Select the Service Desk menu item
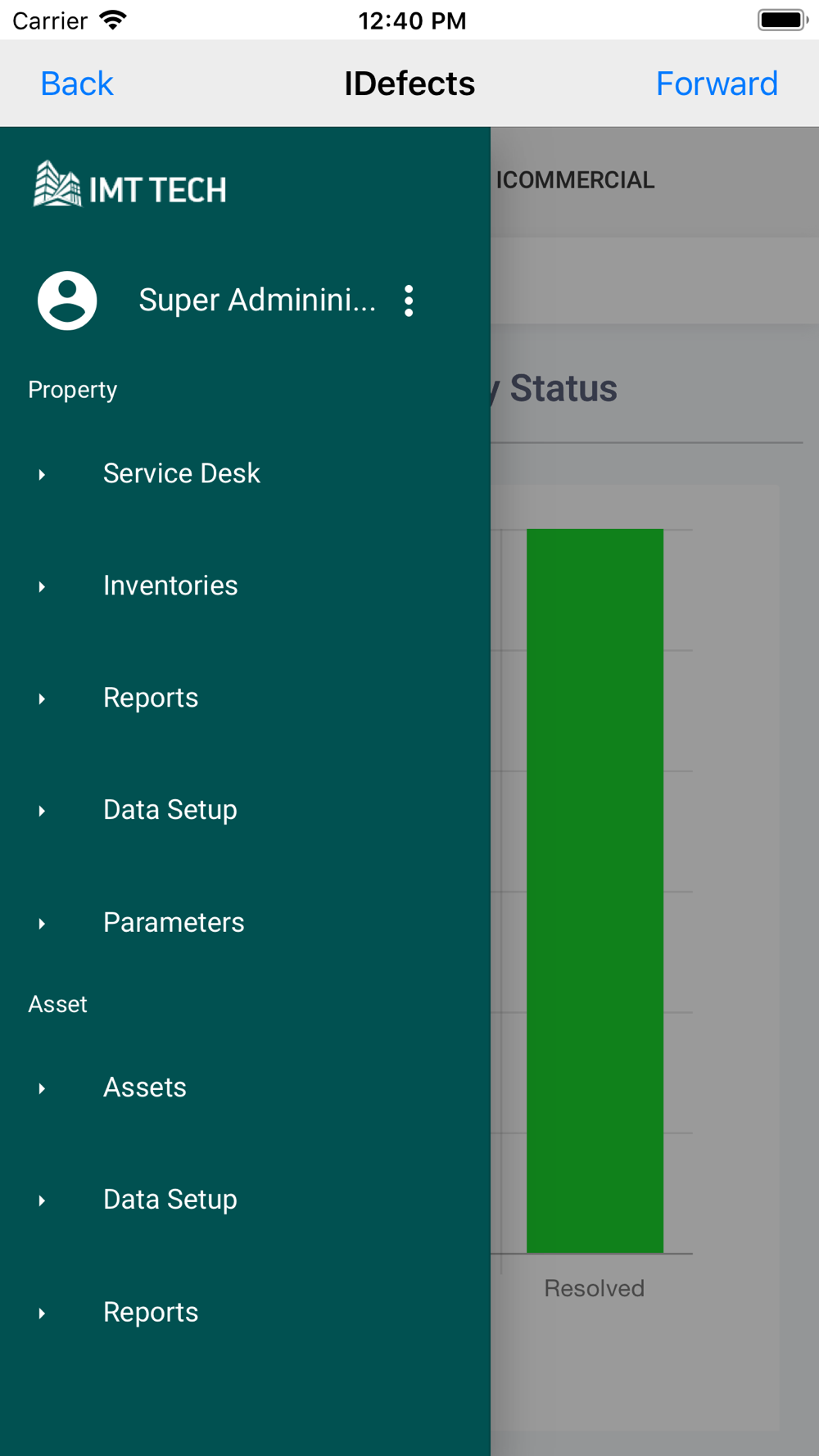819x1456 pixels. pyautogui.click(x=182, y=473)
